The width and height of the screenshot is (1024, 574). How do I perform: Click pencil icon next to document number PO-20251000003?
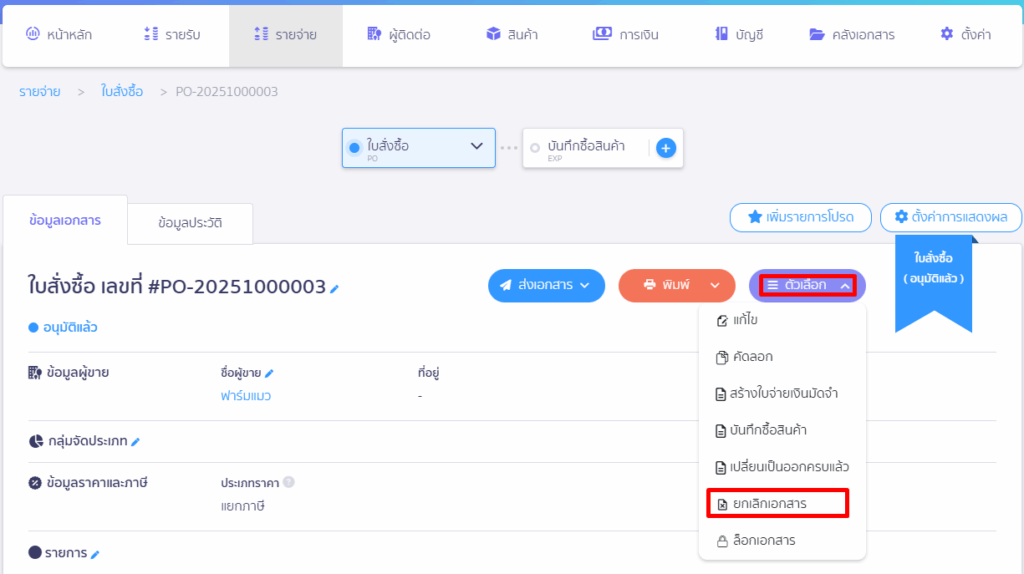point(335,289)
